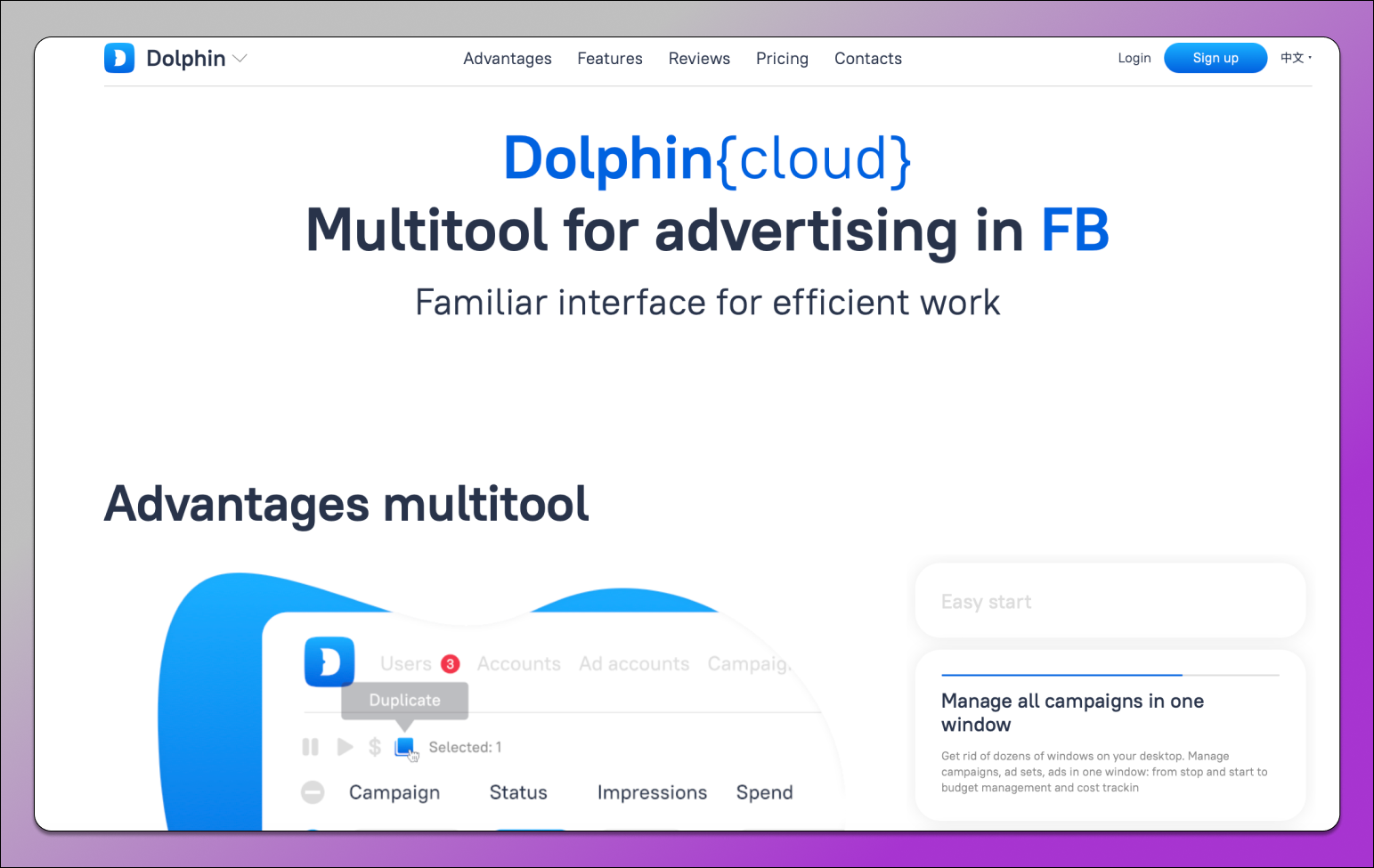Click the Spend column header
This screenshot has width=1374, height=868.
point(764,792)
